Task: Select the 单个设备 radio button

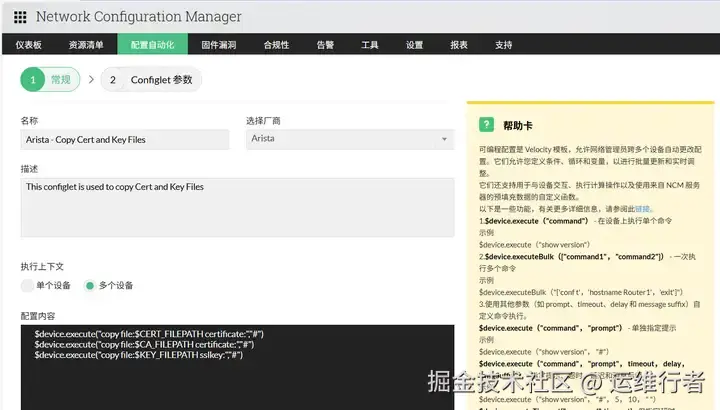Action: coord(27,286)
